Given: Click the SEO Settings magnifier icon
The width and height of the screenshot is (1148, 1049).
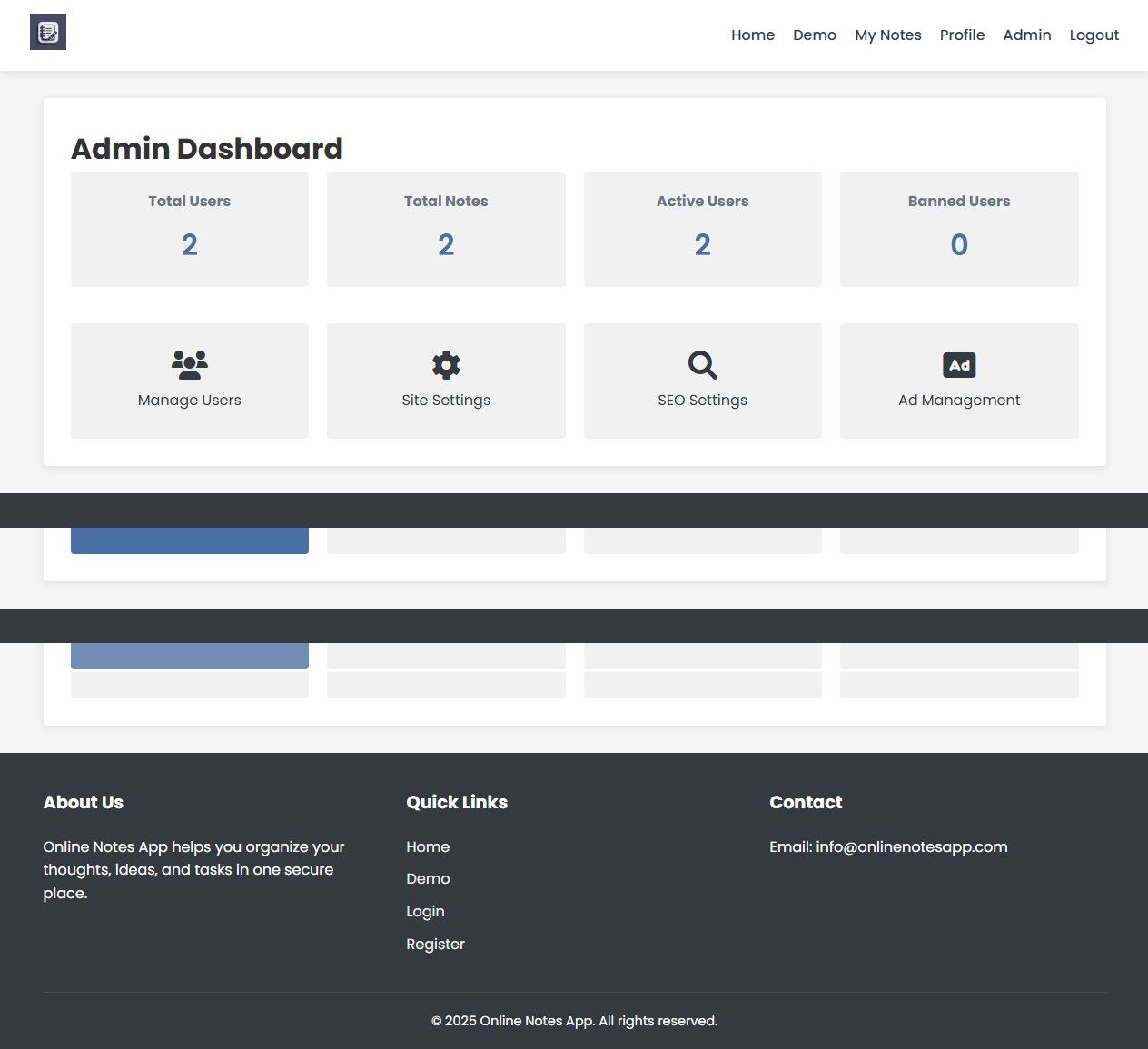Looking at the screenshot, I should coord(702,365).
